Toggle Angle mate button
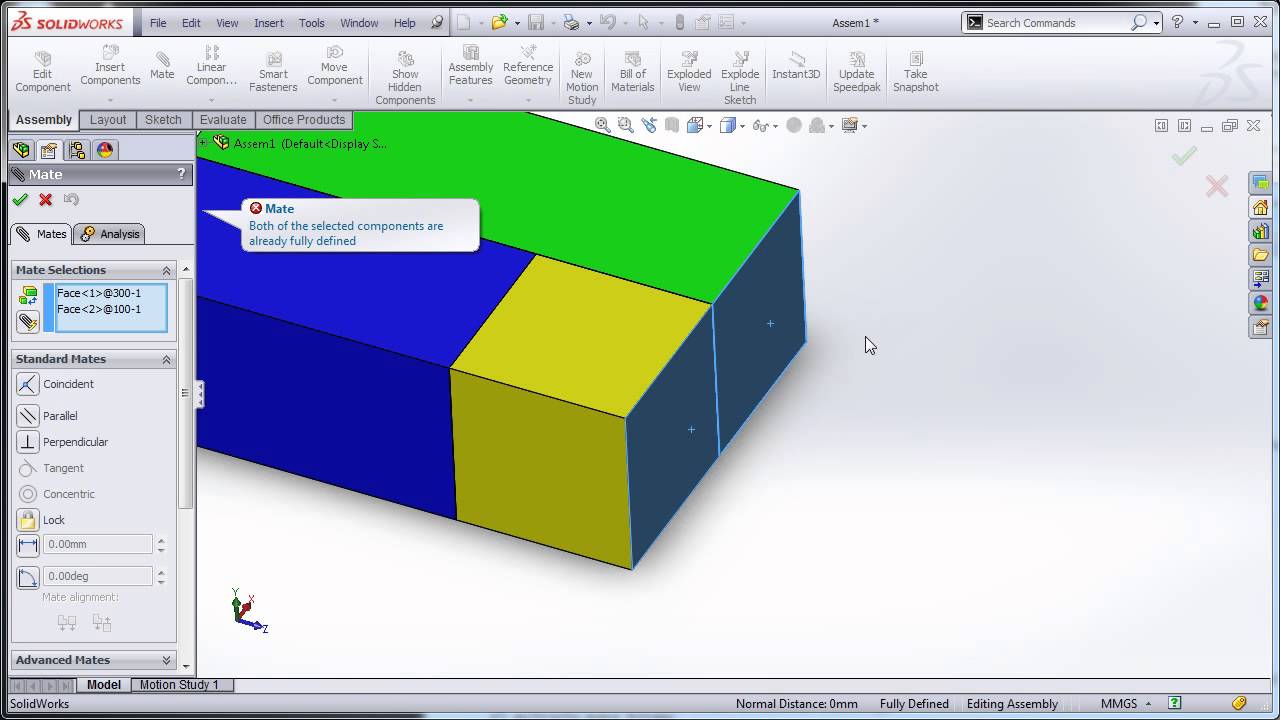This screenshot has height=720, width=1280. pyautogui.click(x=28, y=577)
